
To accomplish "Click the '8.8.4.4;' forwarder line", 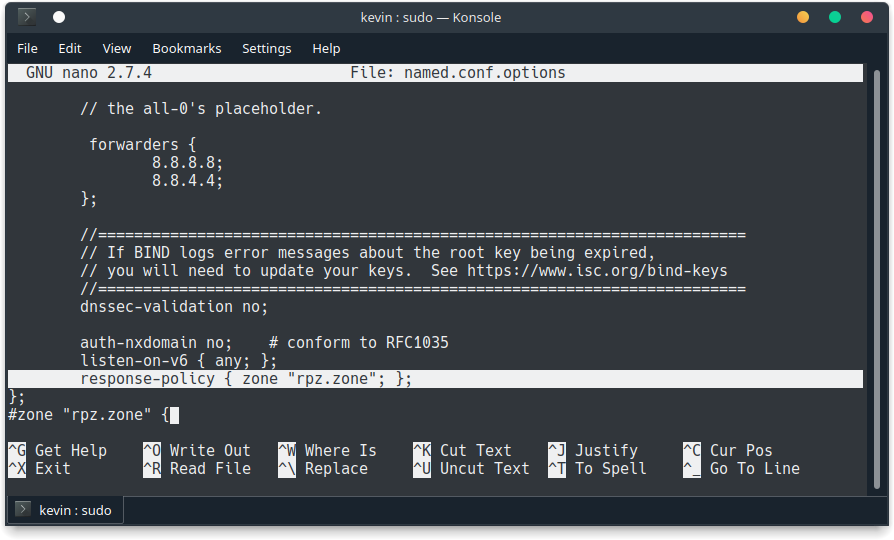I will pyautogui.click(x=187, y=181).
